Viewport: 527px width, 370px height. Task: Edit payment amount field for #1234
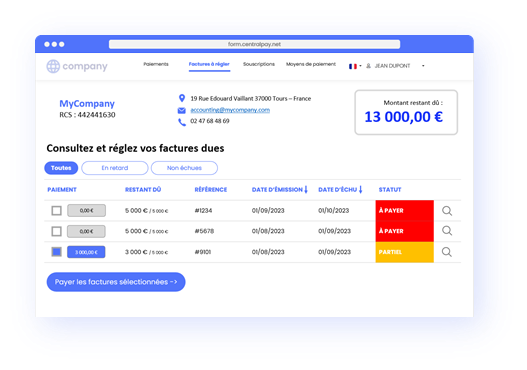click(86, 211)
